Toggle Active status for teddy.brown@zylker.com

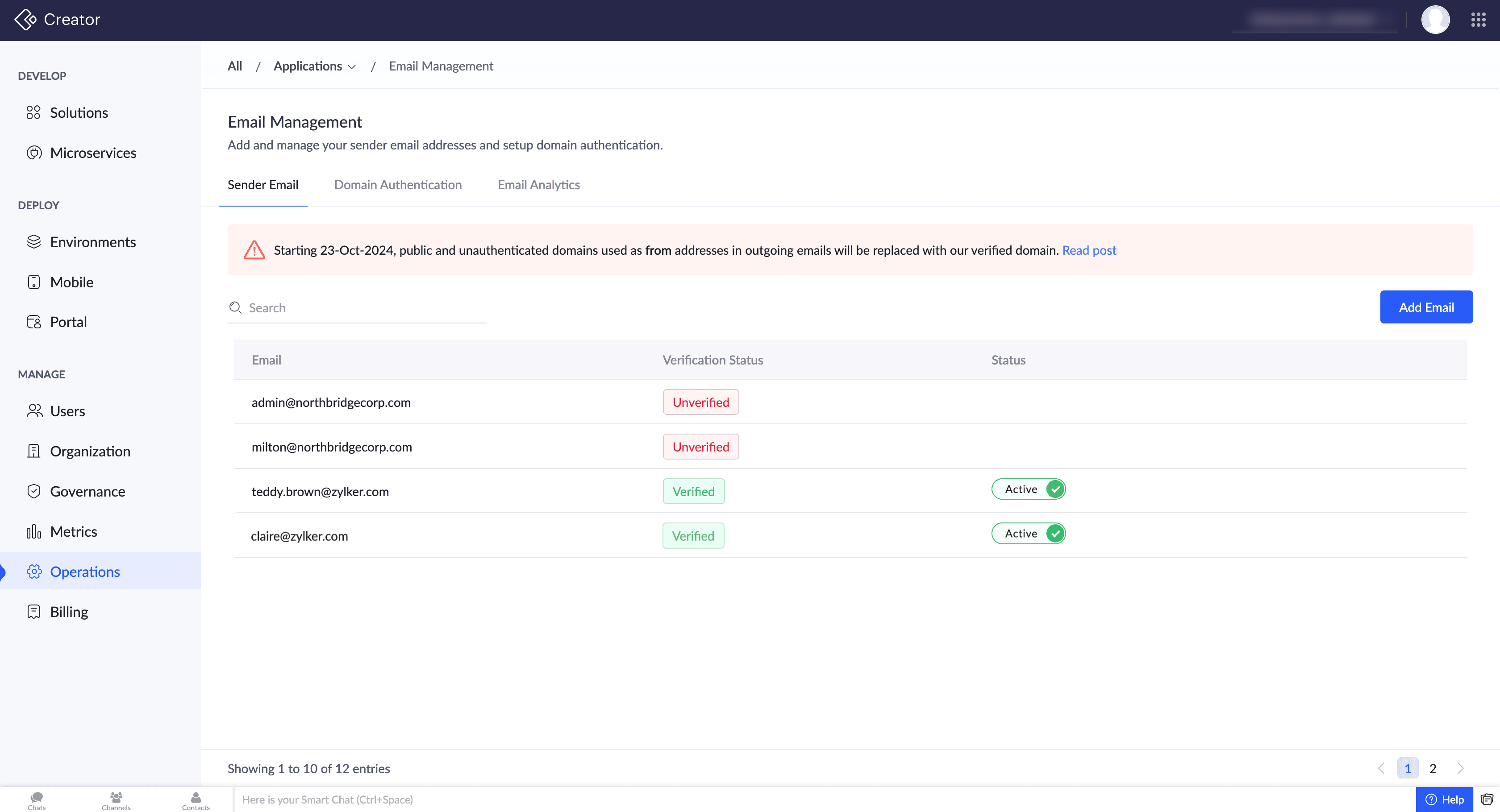coord(1029,489)
